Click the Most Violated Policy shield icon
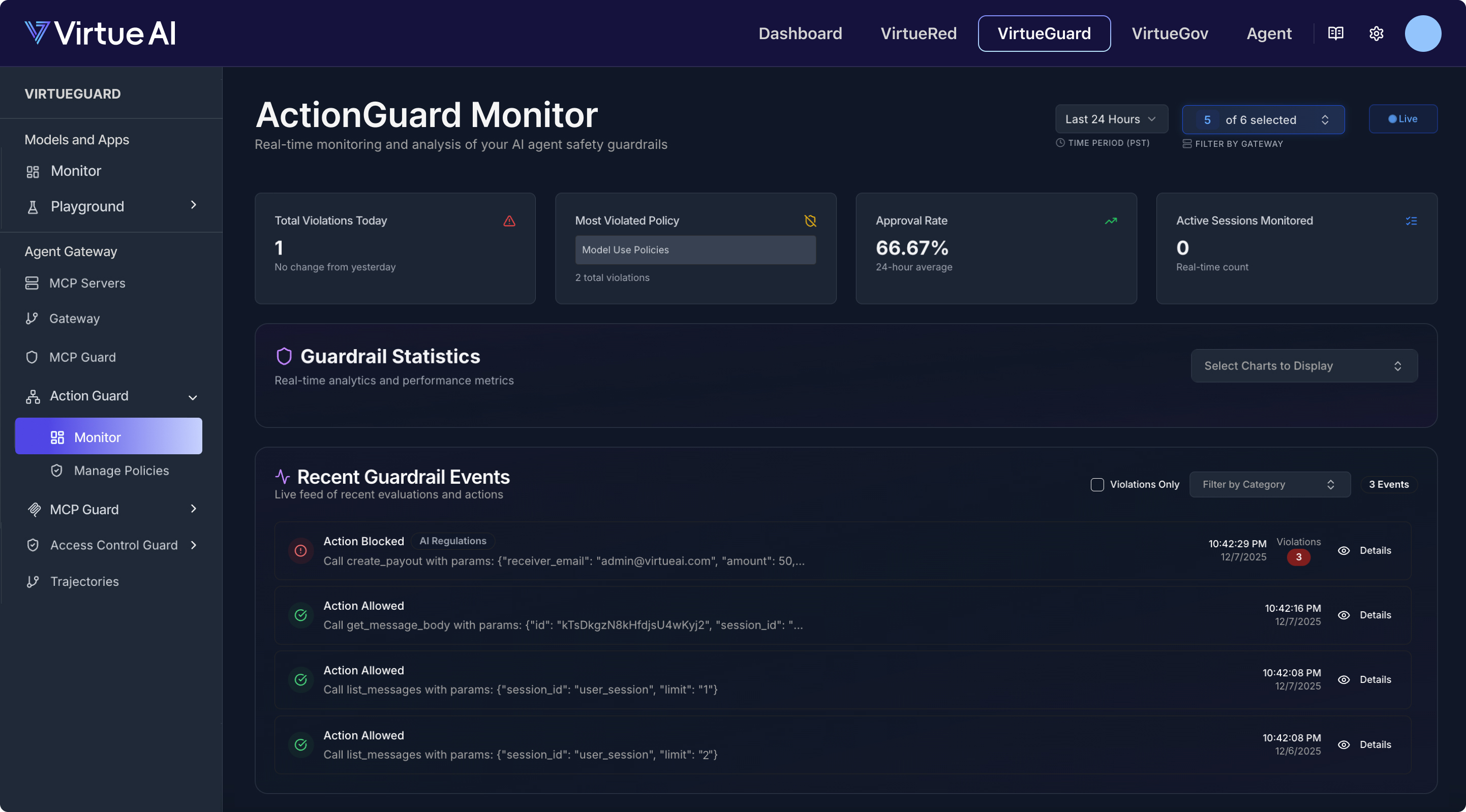The width and height of the screenshot is (1466, 812). (x=810, y=221)
